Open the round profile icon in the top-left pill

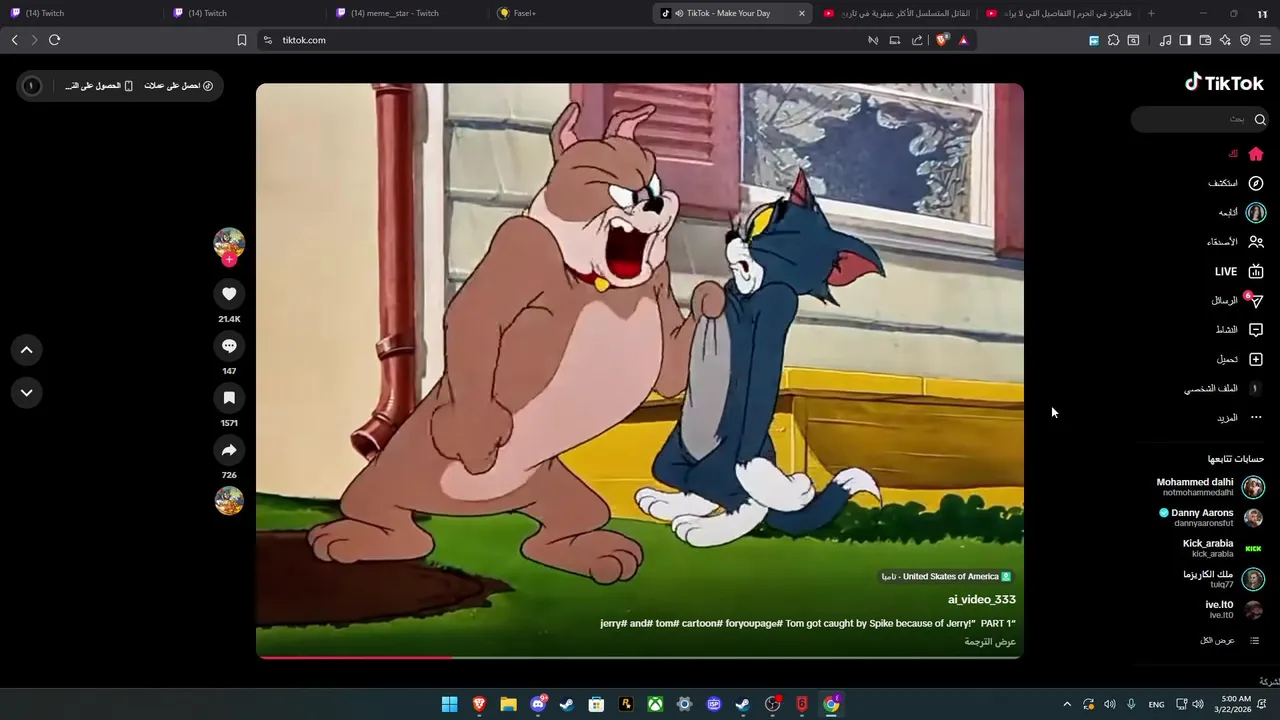[31, 86]
